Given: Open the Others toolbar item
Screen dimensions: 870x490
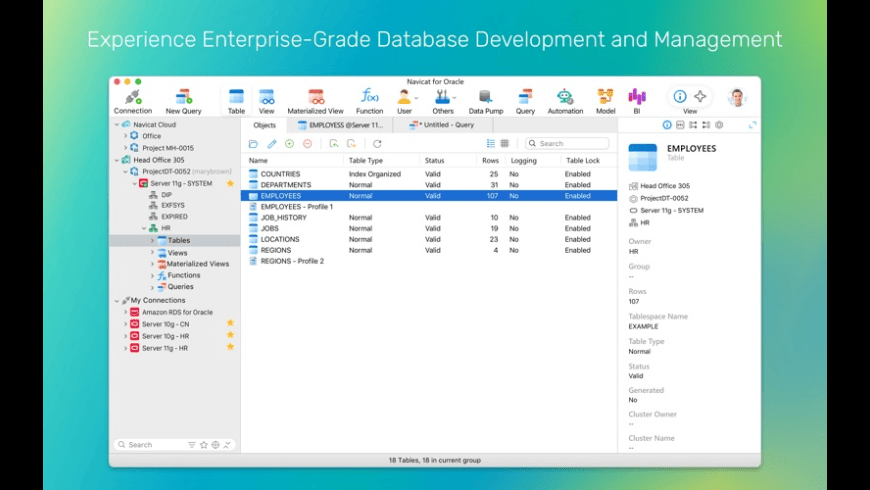Looking at the screenshot, I should pos(443,102).
